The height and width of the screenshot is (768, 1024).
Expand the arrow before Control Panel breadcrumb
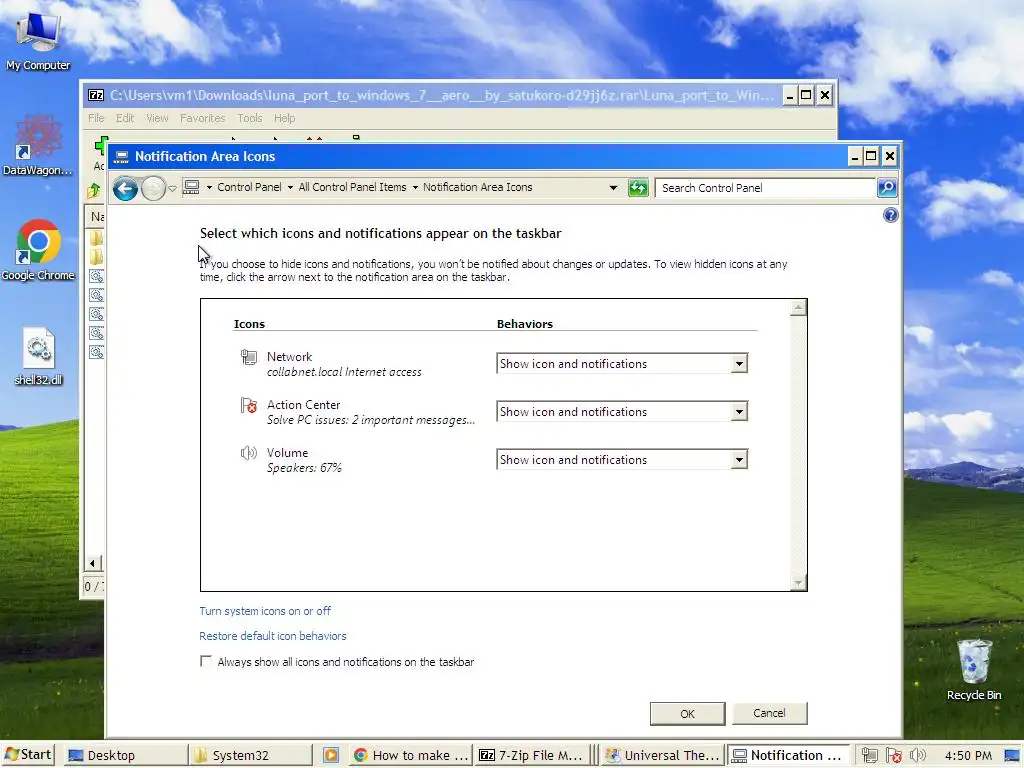coord(210,187)
